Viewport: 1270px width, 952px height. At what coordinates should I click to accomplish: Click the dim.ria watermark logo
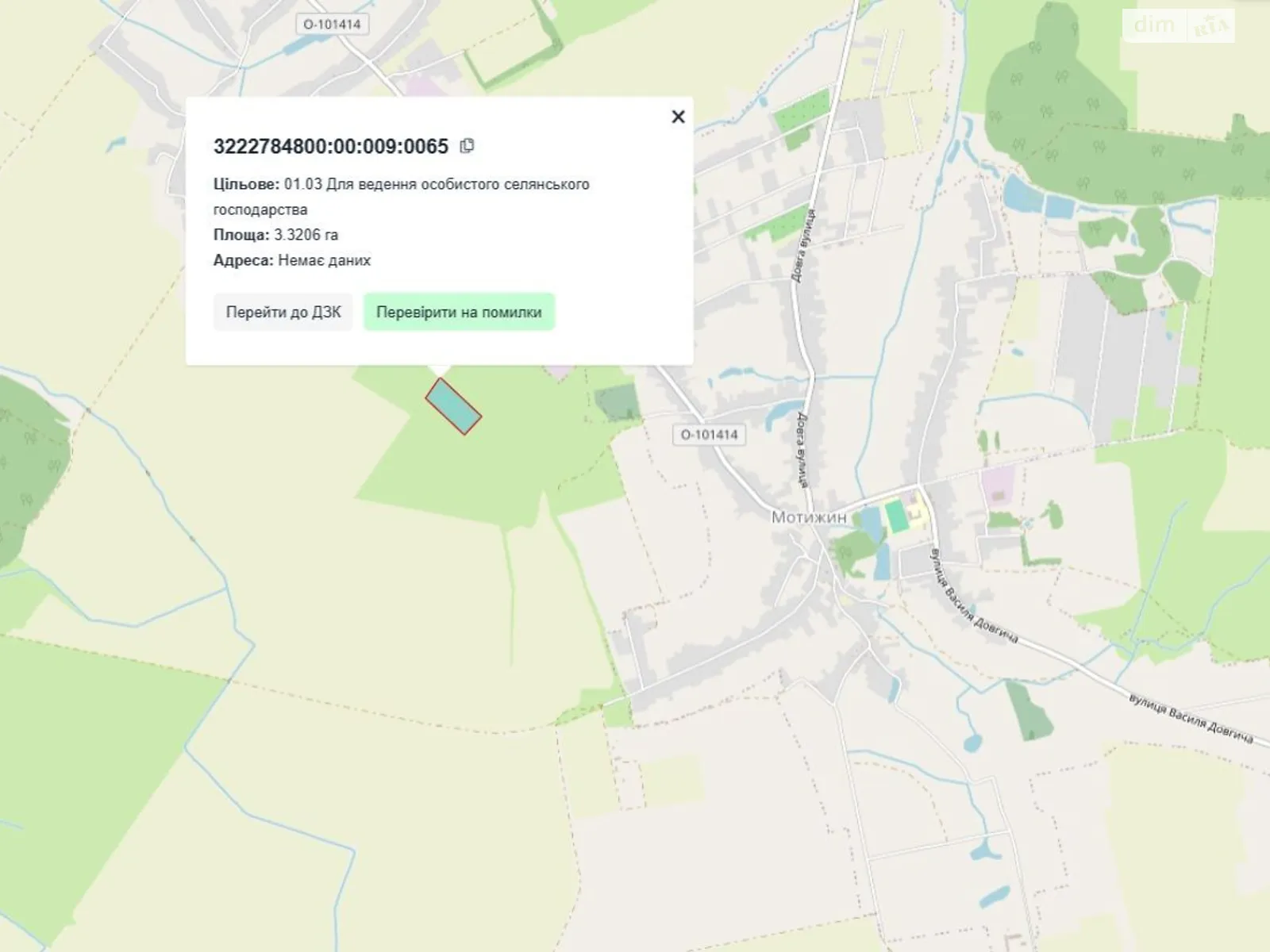[1178, 26]
